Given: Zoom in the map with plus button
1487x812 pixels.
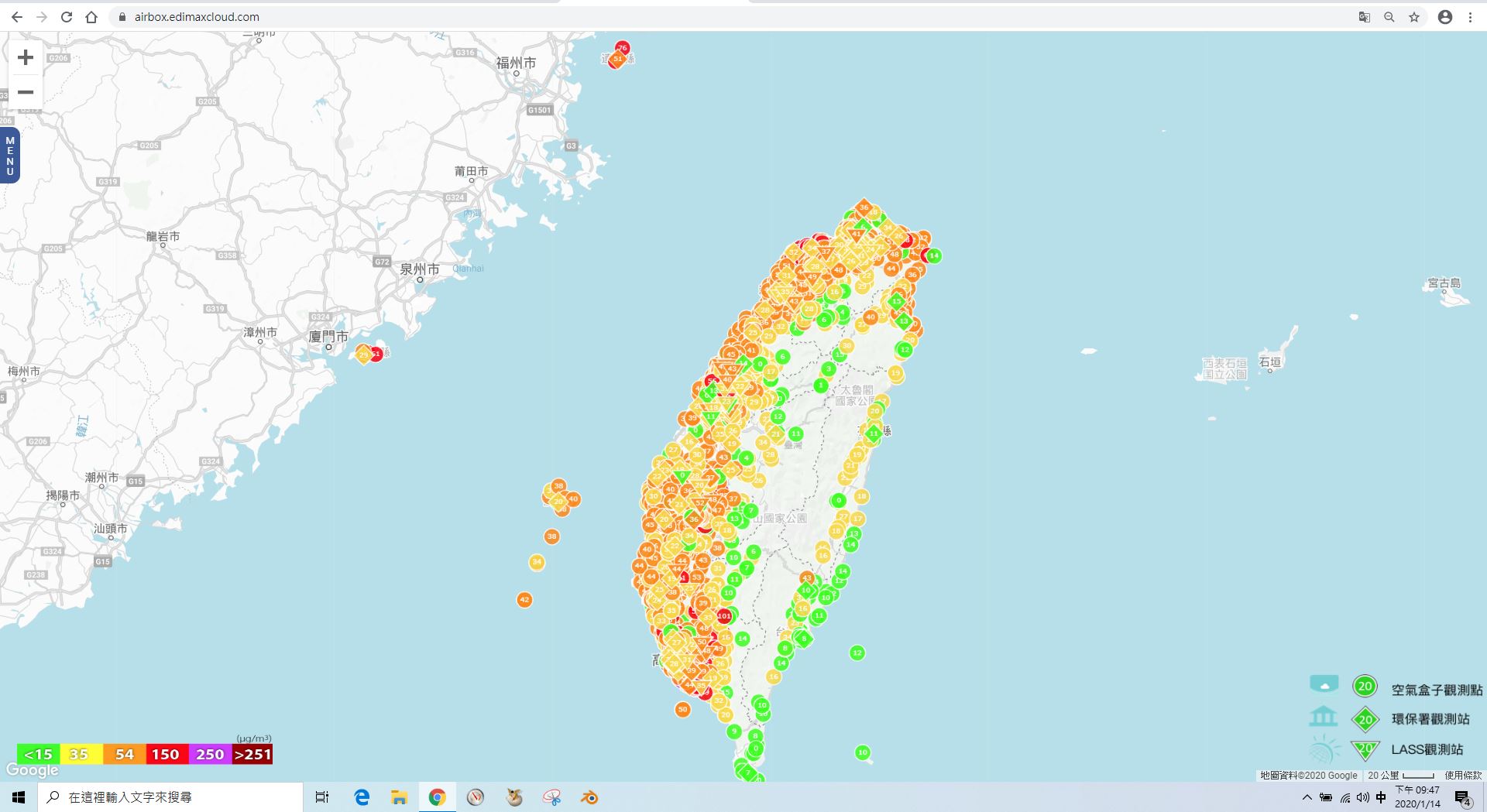Looking at the screenshot, I should click(26, 57).
